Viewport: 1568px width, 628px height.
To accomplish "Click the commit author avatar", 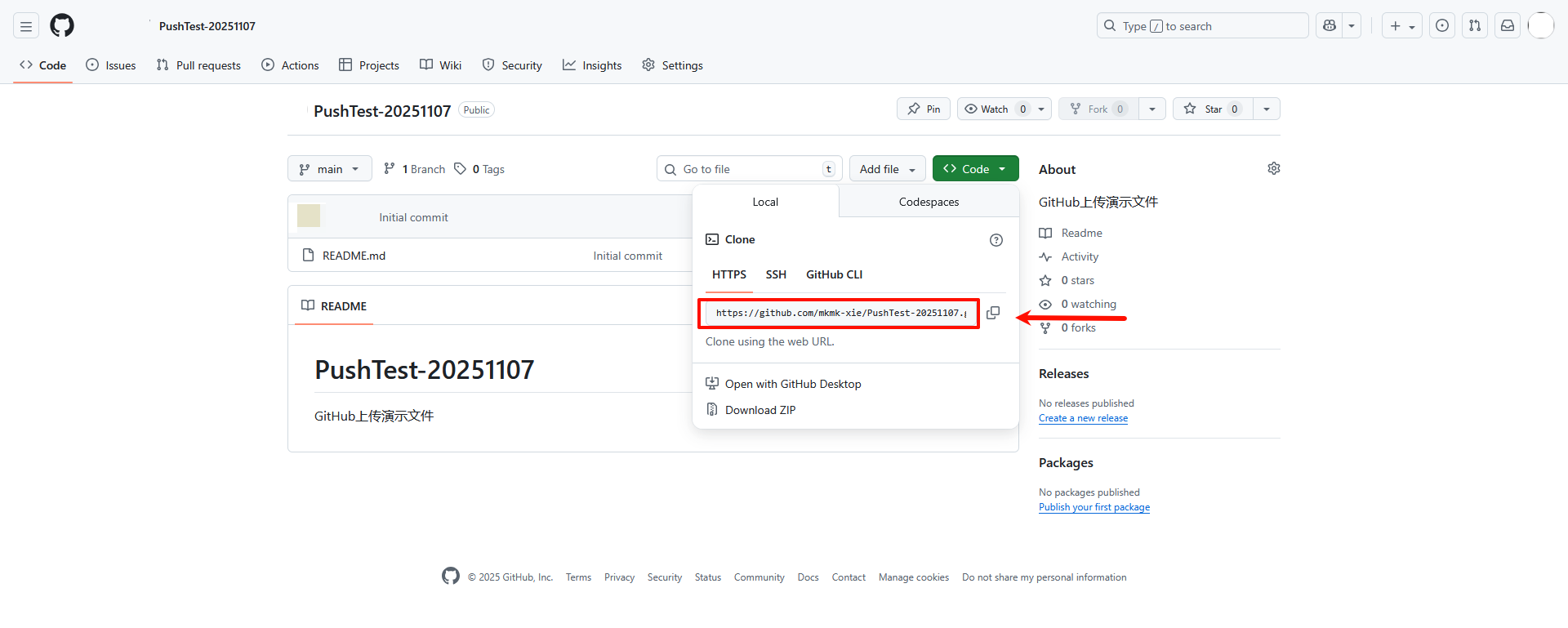I will pyautogui.click(x=309, y=216).
